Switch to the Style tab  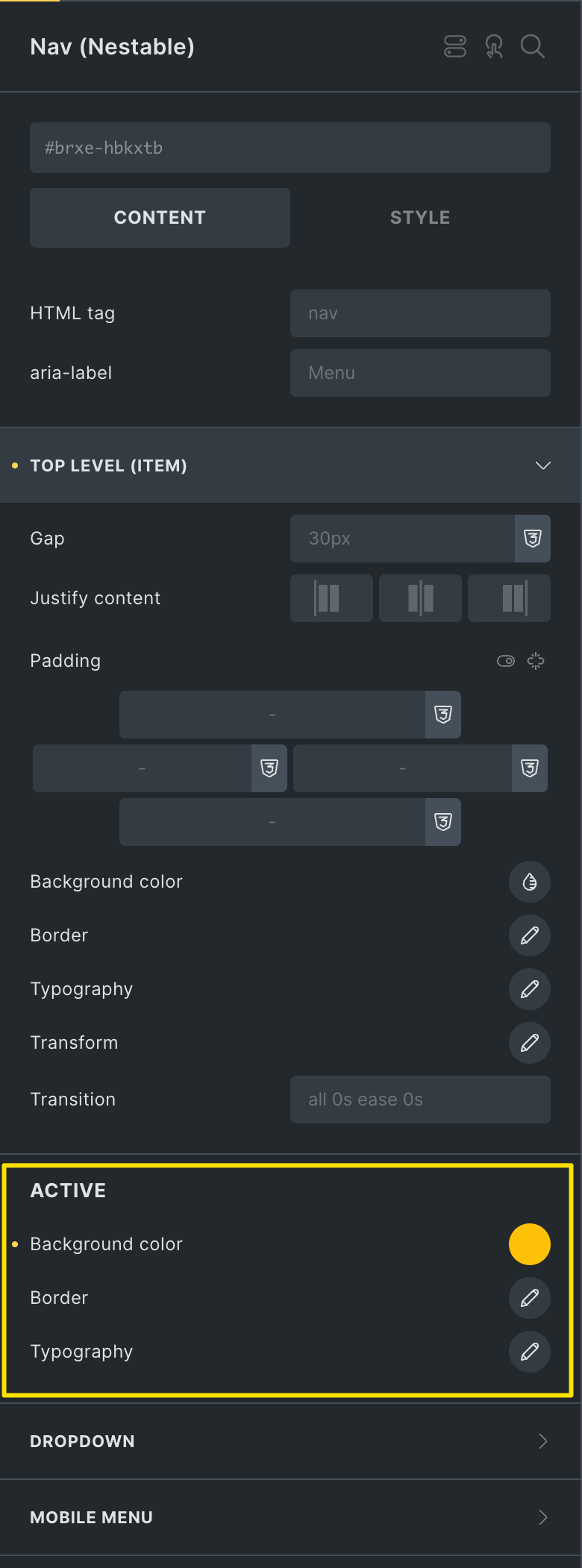[x=420, y=218]
